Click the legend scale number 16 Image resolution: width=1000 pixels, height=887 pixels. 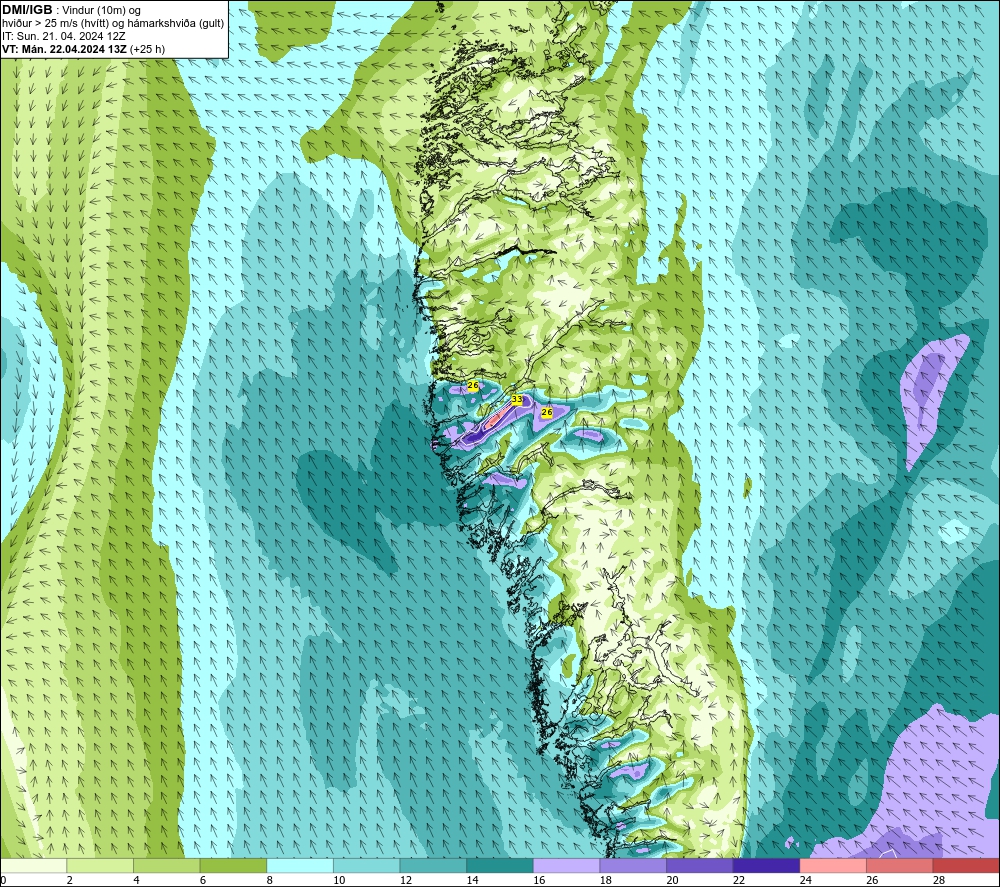click(x=539, y=881)
